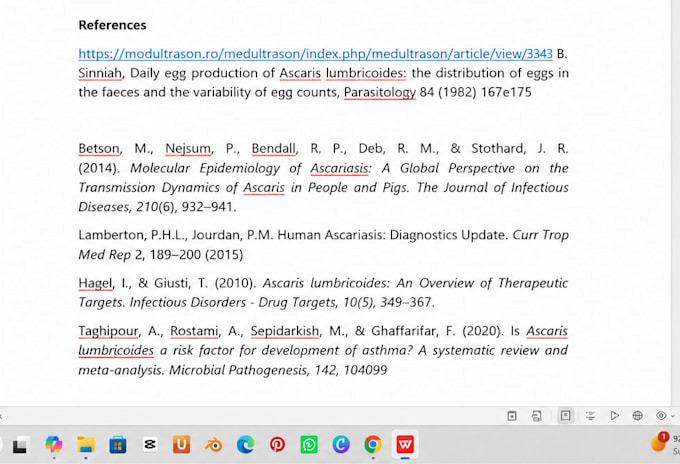The height and width of the screenshot is (464, 680).
Task: Open File Explorer from the taskbar
Action: click(86, 444)
